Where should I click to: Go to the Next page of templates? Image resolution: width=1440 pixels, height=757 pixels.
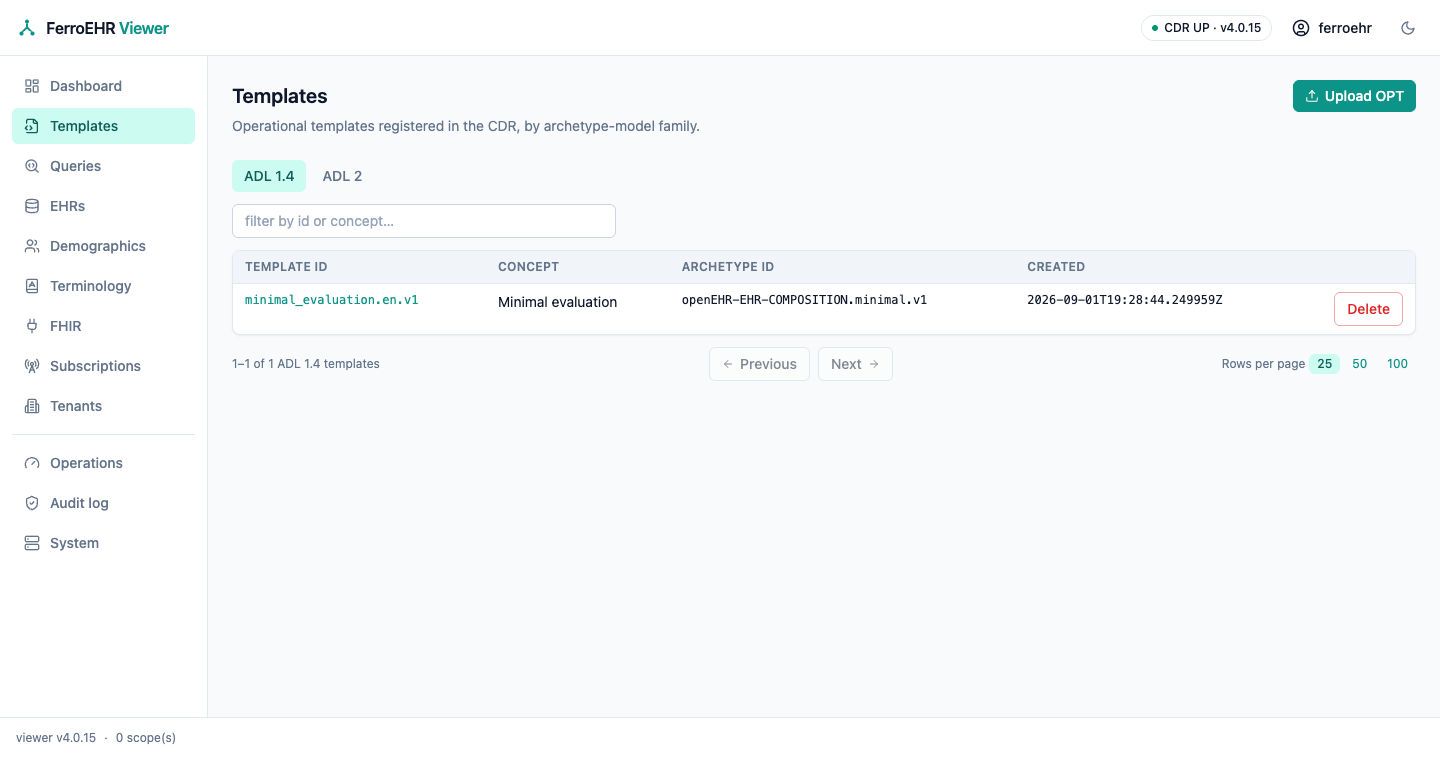pos(855,364)
